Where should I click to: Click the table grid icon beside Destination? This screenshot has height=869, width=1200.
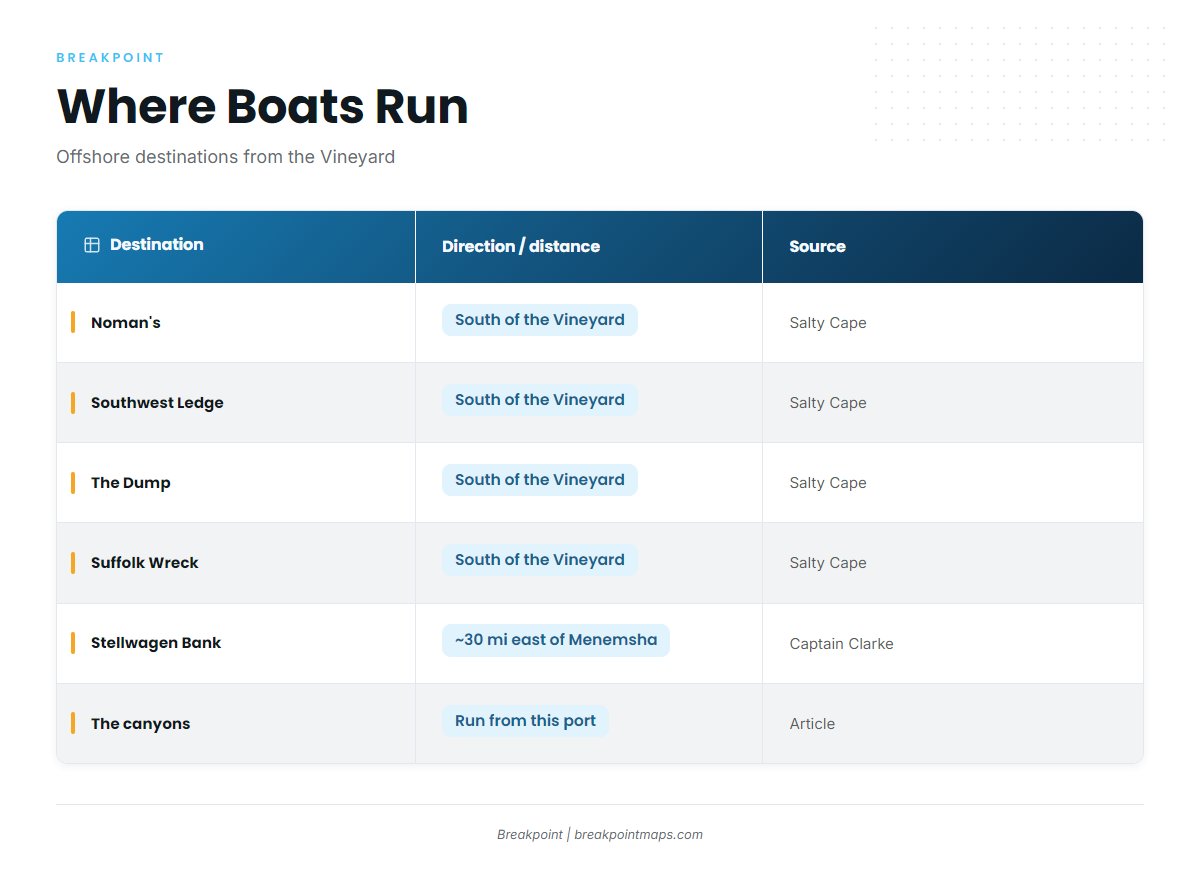(x=92, y=245)
